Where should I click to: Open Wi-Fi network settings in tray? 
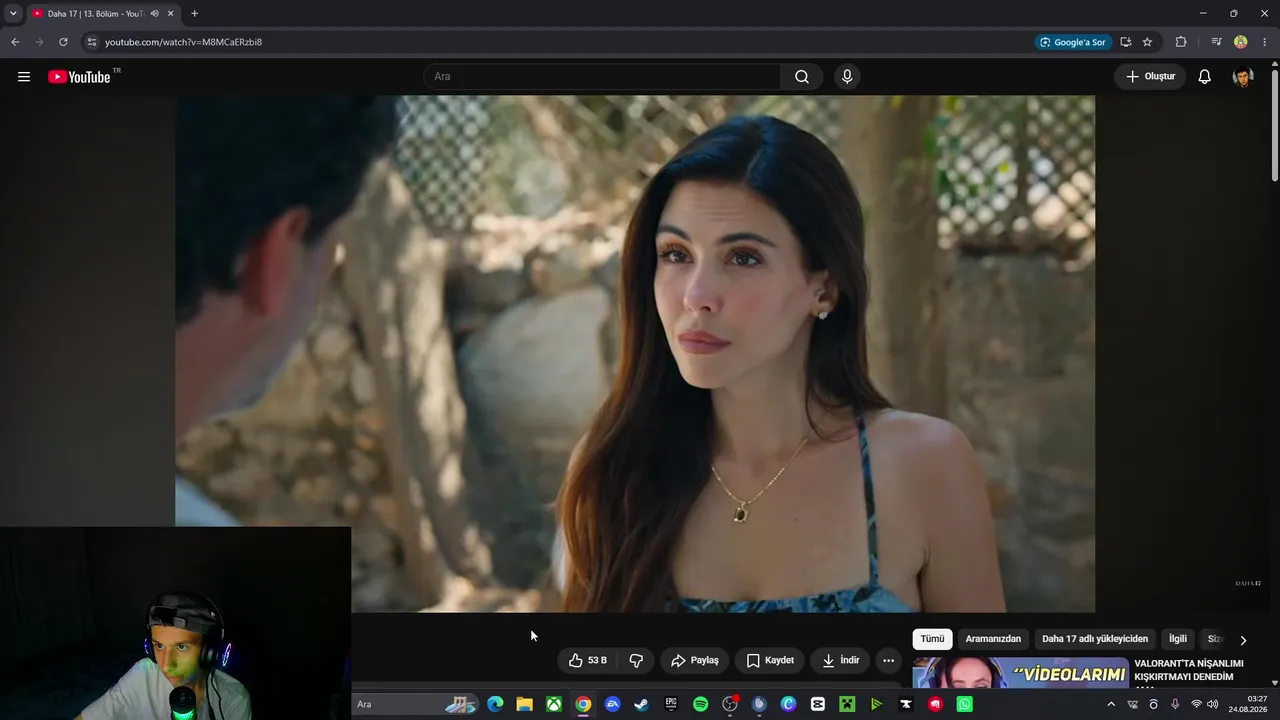[x=1196, y=704]
